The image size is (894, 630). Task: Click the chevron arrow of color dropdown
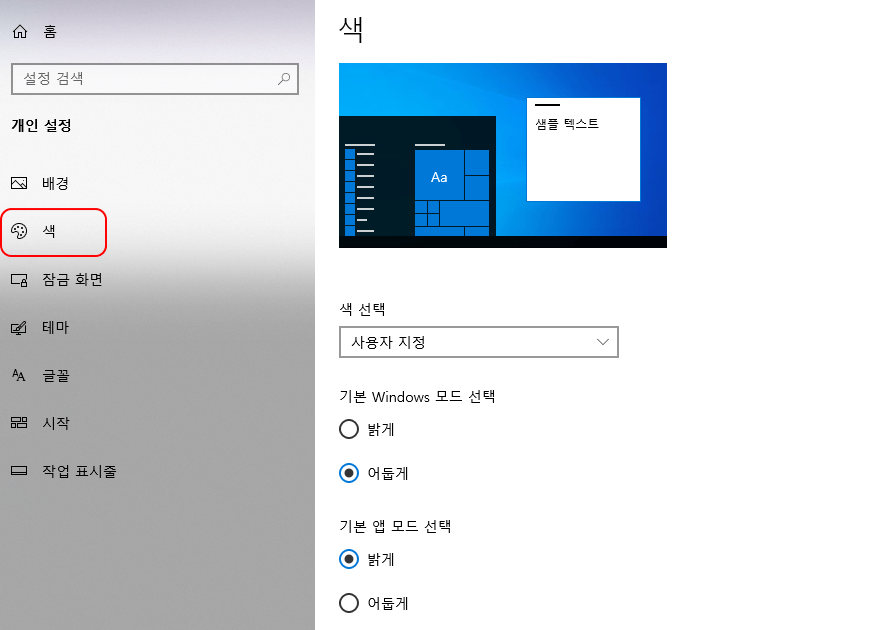[603, 342]
